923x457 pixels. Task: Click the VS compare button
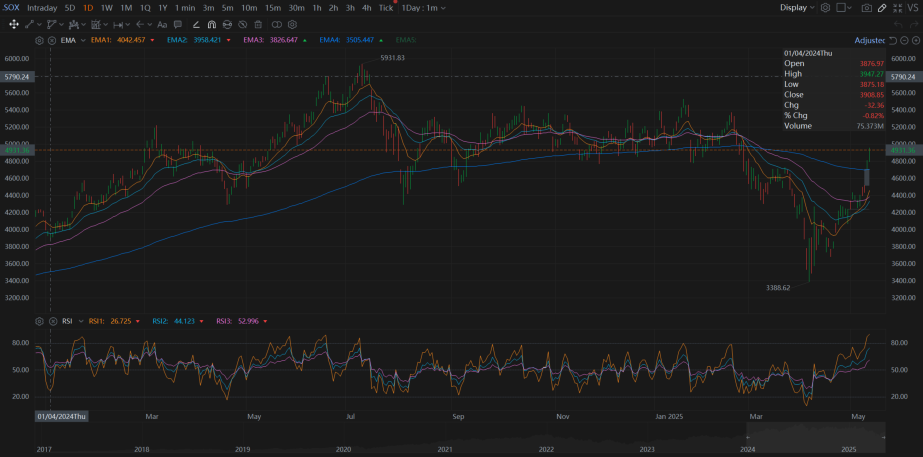tap(913, 8)
